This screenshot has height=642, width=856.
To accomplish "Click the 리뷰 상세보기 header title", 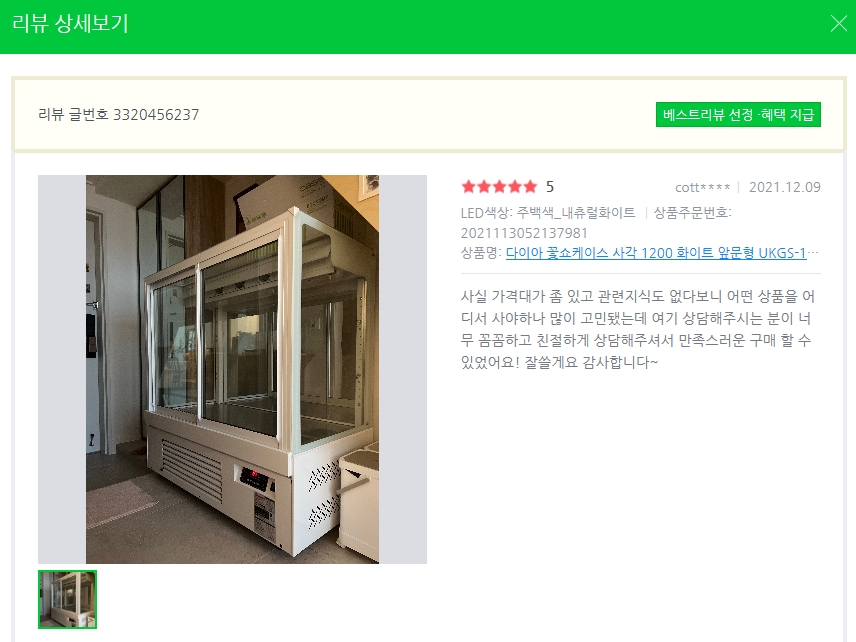I will (x=70, y=23).
